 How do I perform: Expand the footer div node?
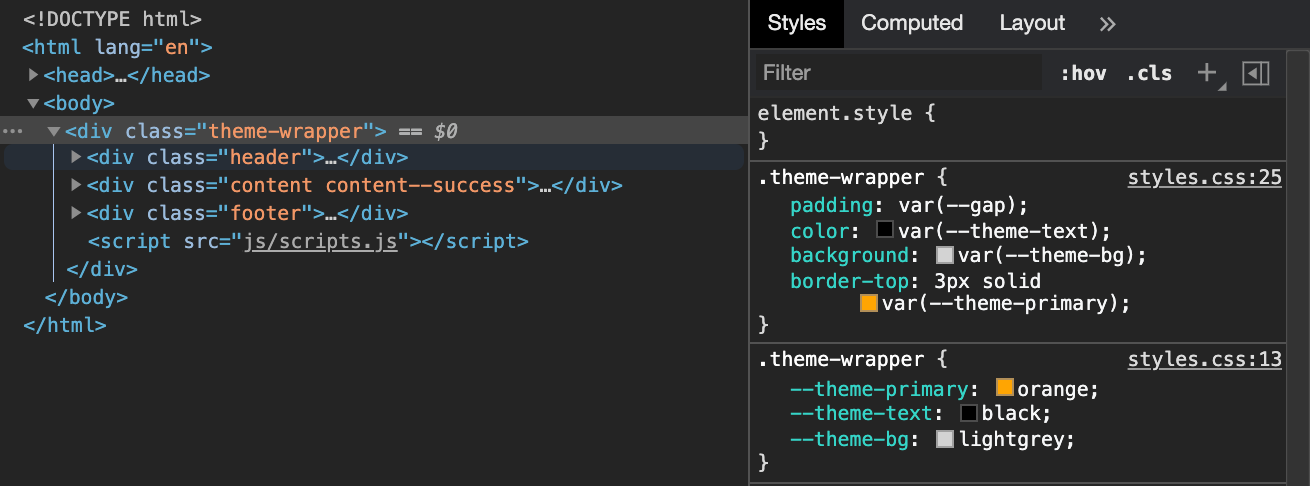point(76,213)
